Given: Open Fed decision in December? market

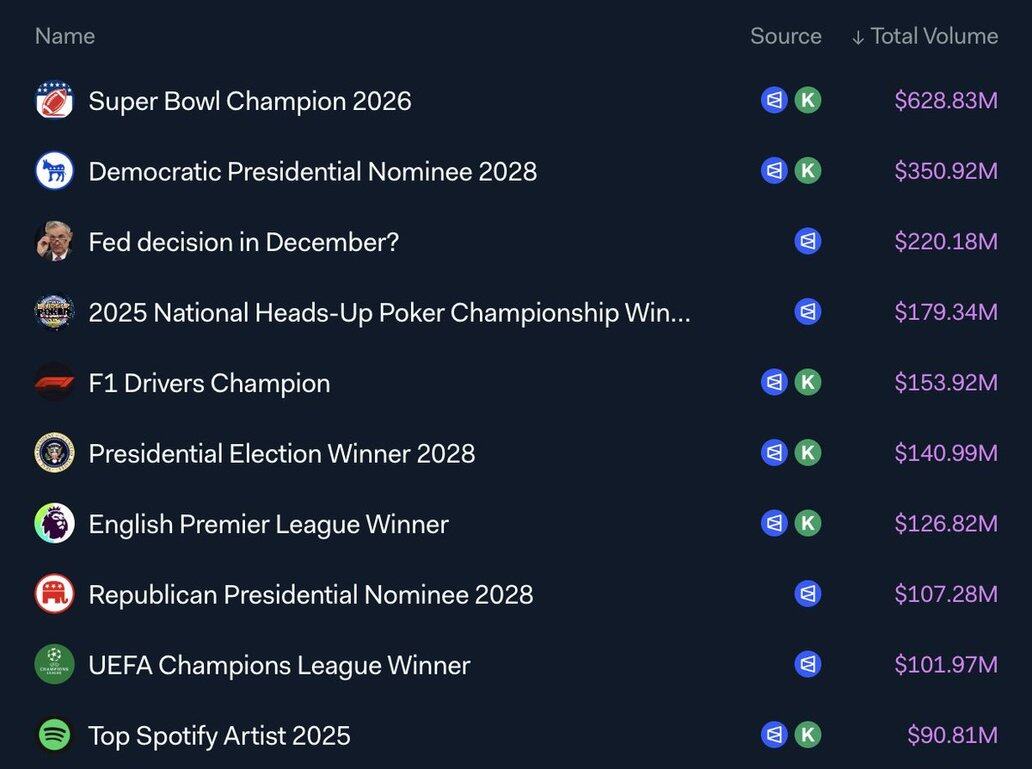Looking at the screenshot, I should click(x=243, y=242).
